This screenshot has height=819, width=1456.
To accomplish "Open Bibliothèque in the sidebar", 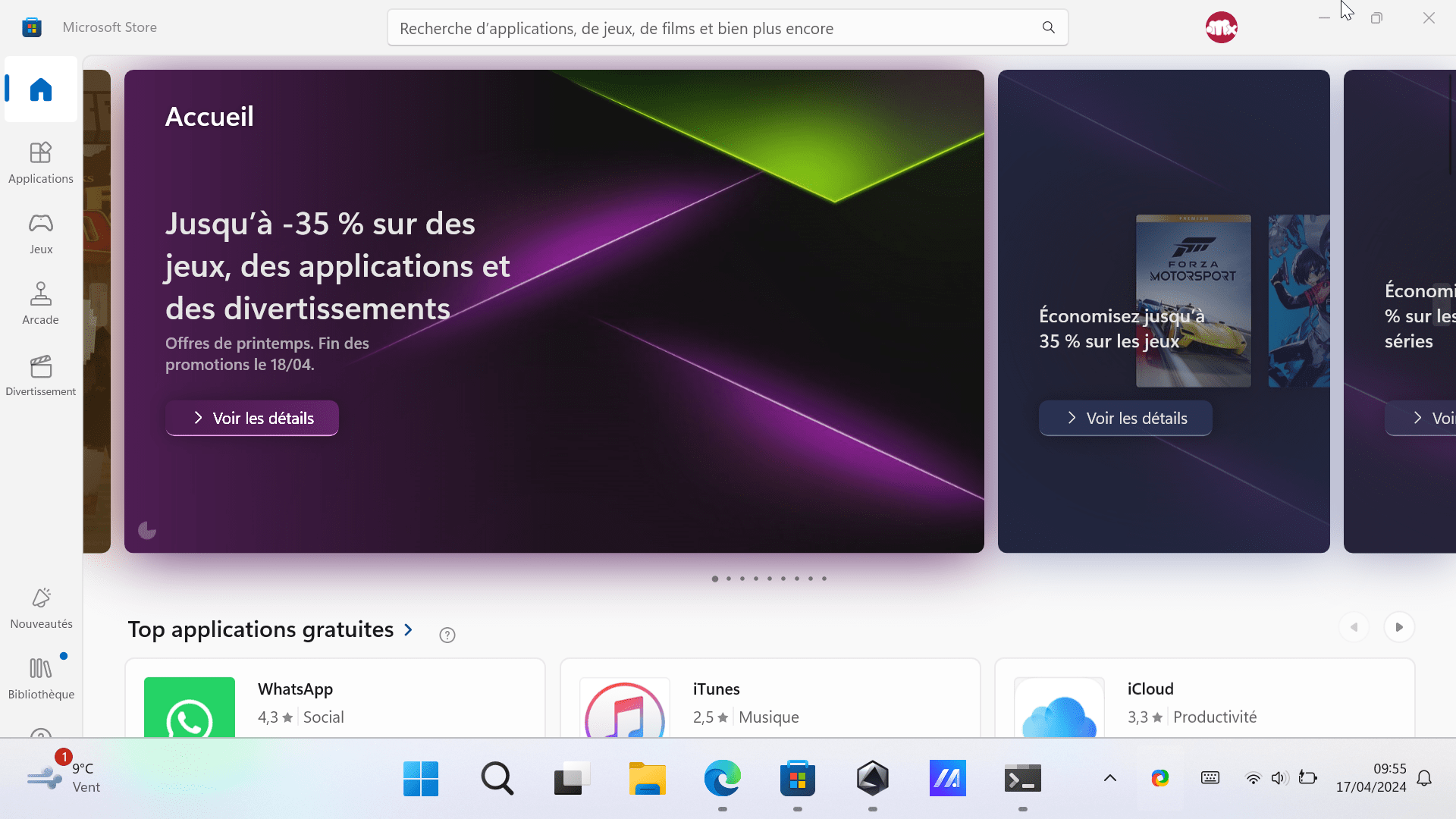I will tap(41, 679).
